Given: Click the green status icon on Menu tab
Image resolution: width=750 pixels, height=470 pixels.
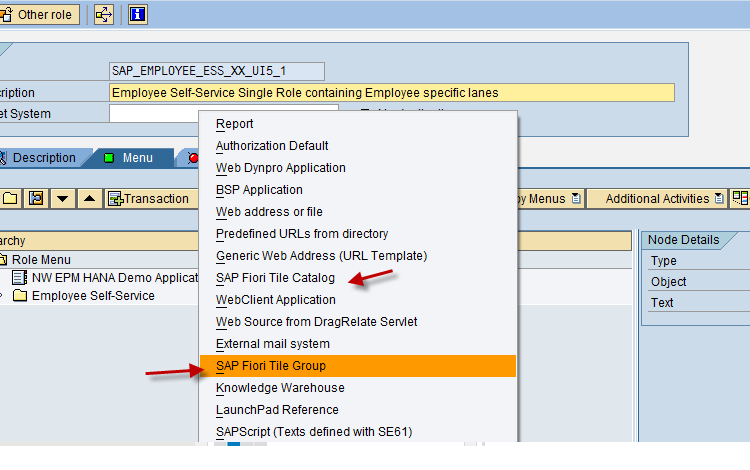Looking at the screenshot, I should 109,158.
